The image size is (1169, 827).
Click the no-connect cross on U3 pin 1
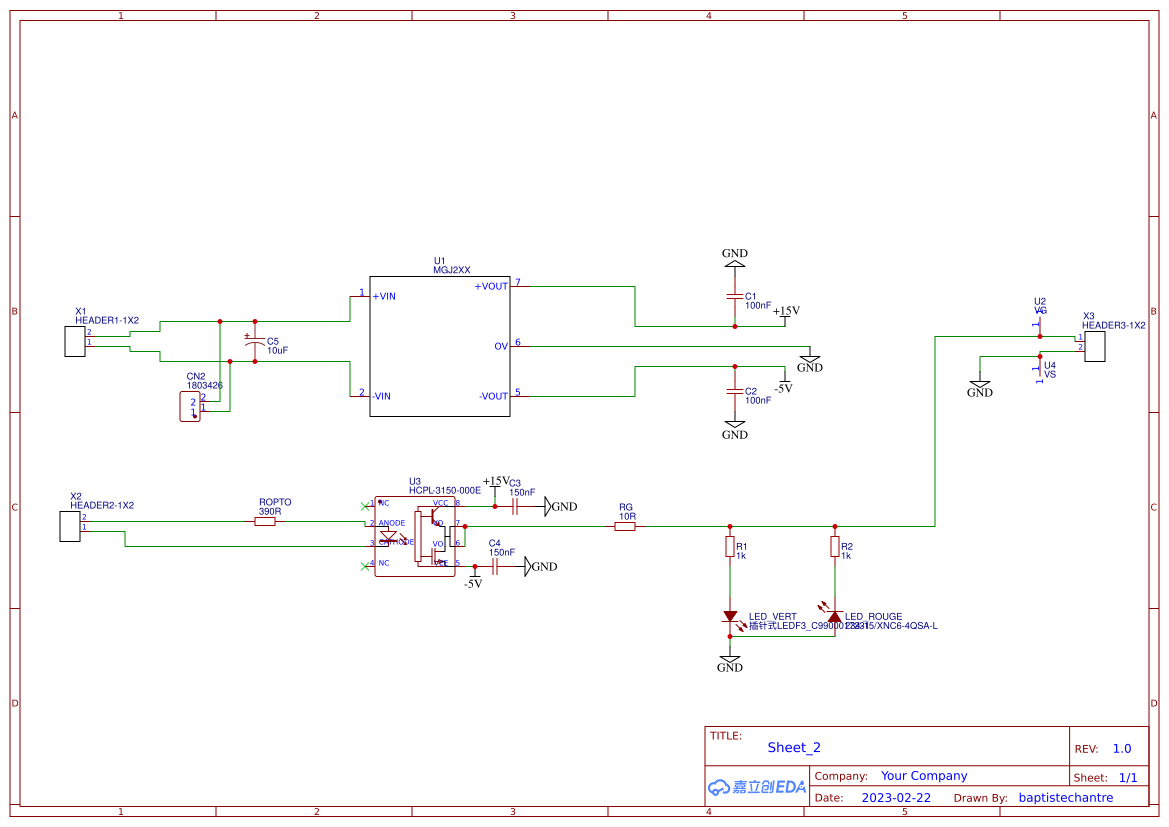(365, 505)
